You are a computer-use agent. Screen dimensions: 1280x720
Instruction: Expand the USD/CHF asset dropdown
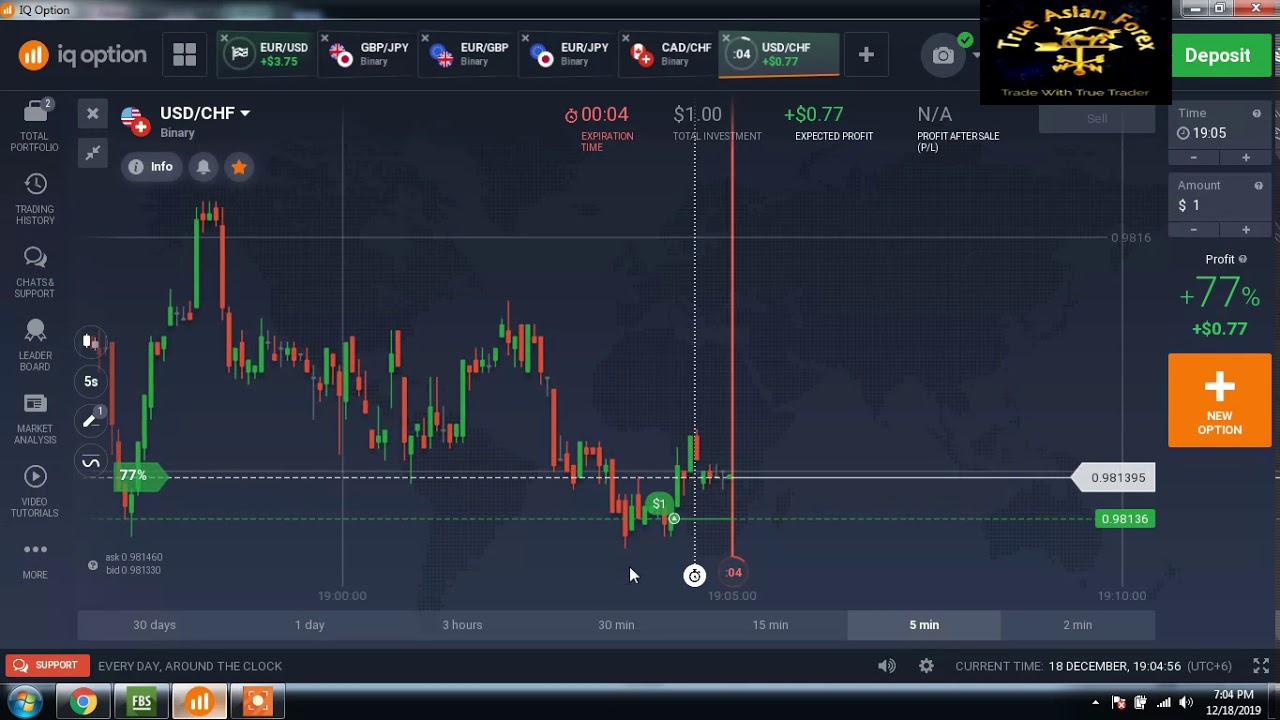(x=205, y=113)
